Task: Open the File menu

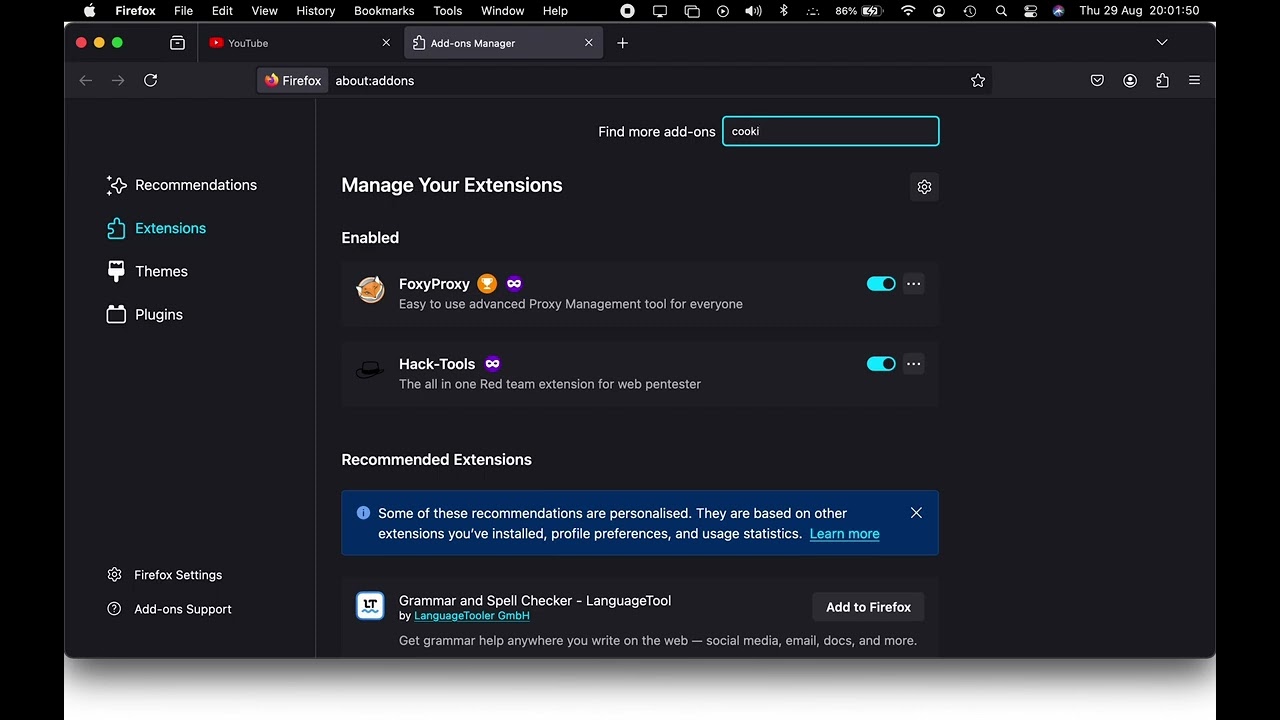Action: 183,11
